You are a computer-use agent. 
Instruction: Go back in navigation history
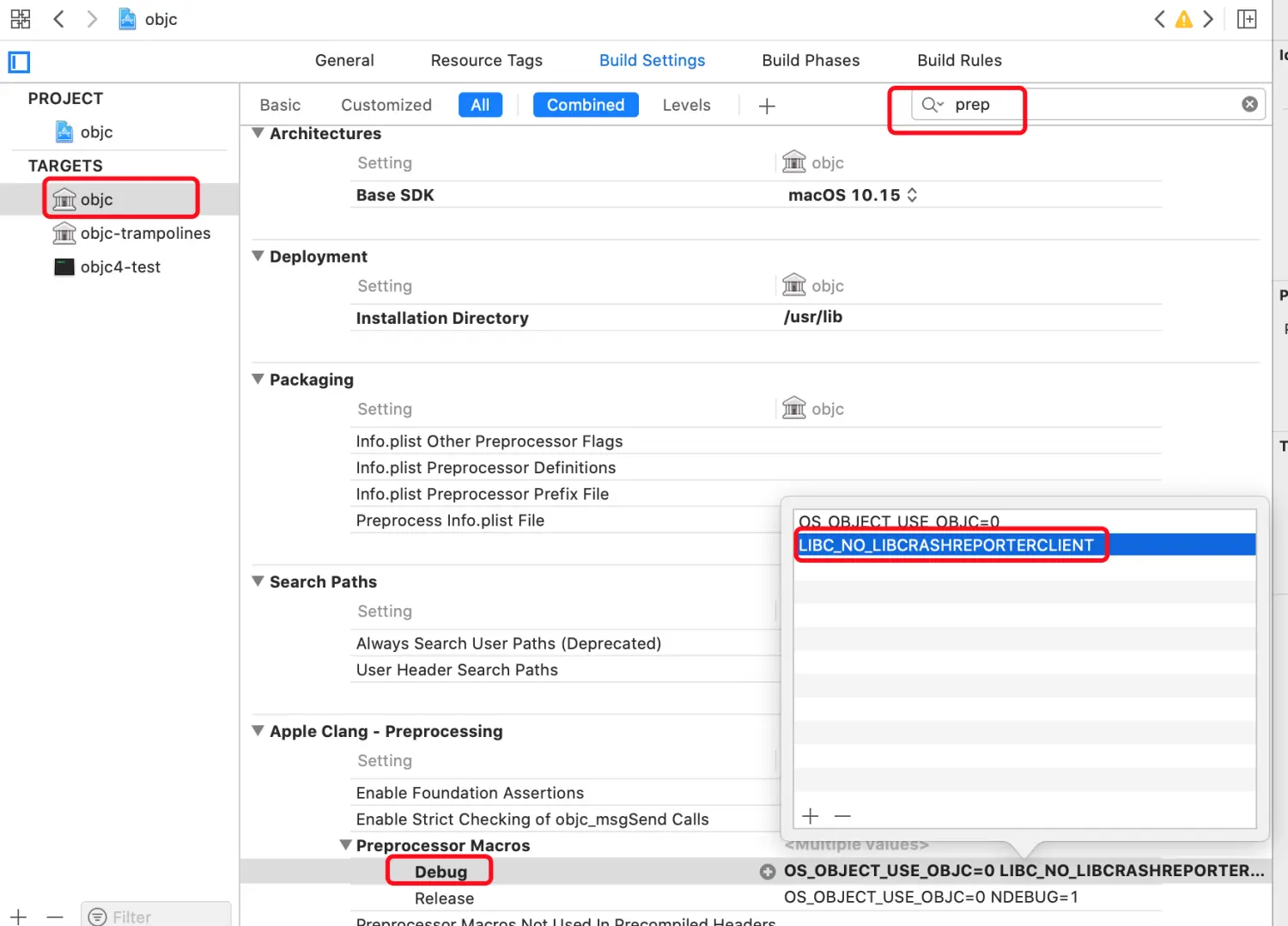click(58, 19)
